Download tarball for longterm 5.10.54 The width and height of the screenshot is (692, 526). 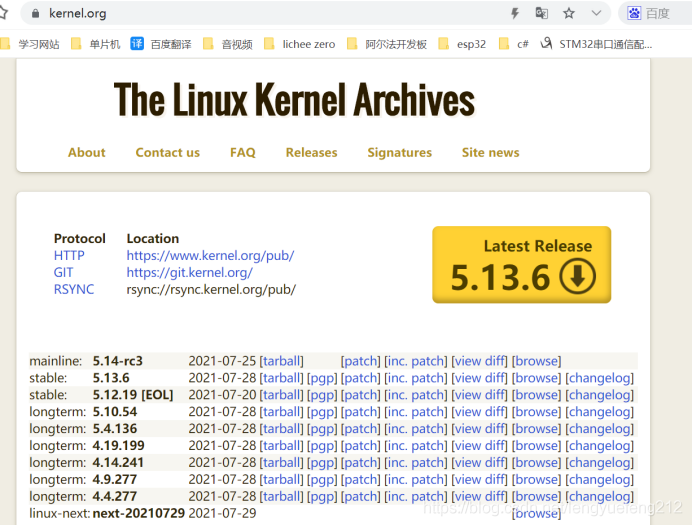(282, 412)
